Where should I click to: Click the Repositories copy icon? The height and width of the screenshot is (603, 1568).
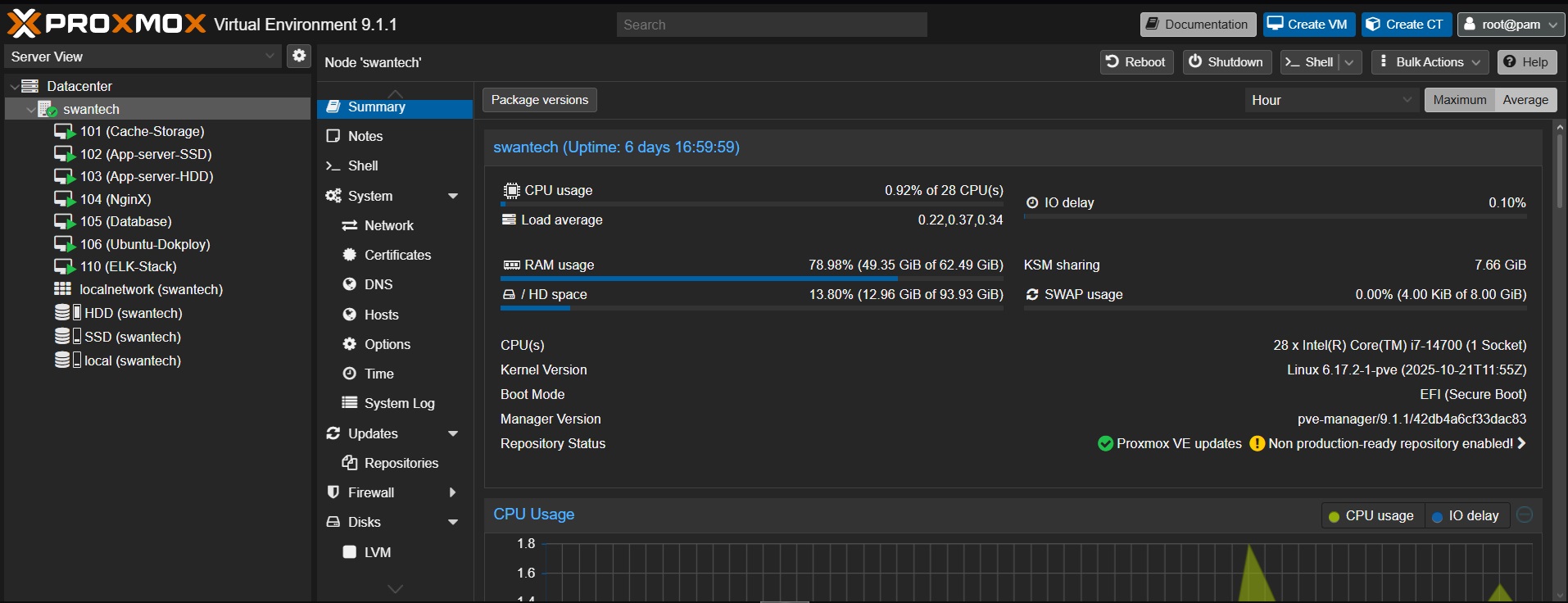(350, 463)
